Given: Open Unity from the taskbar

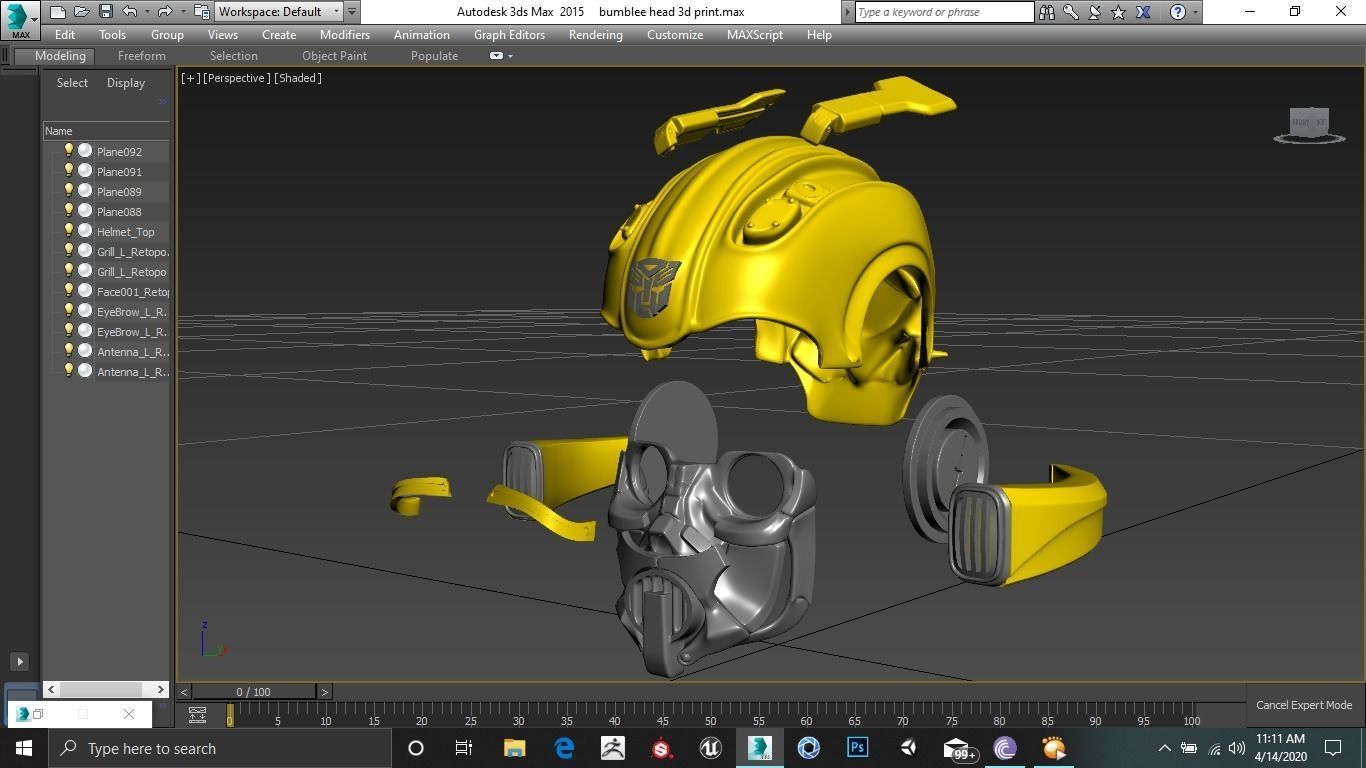Looking at the screenshot, I should pyautogui.click(x=907, y=748).
